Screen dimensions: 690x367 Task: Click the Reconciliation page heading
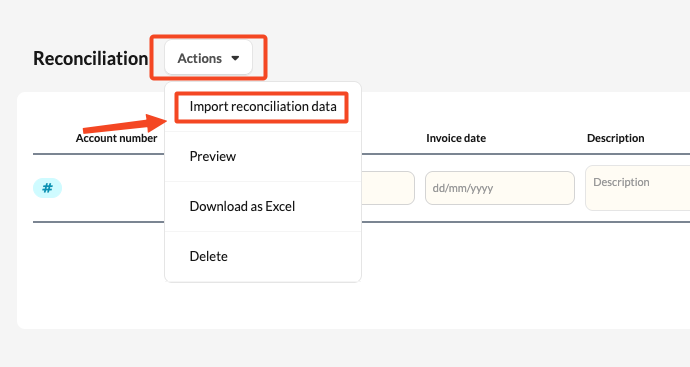pyautogui.click(x=91, y=59)
